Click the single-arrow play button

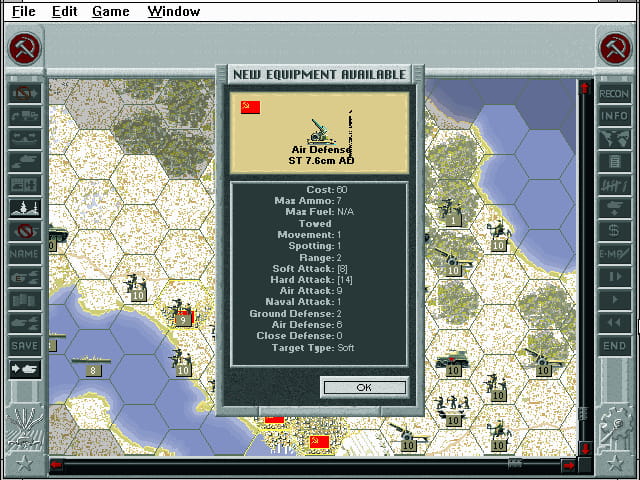coord(614,300)
